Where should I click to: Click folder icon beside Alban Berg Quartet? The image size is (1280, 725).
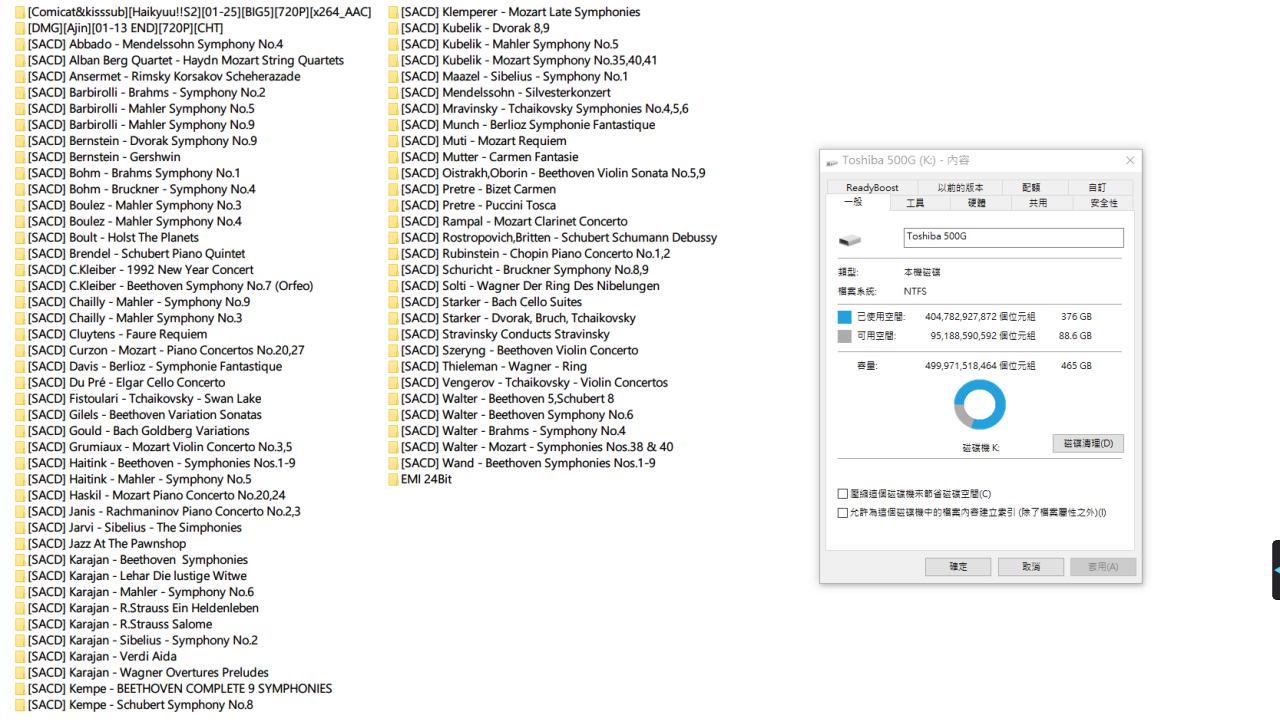pyautogui.click(x=21, y=60)
